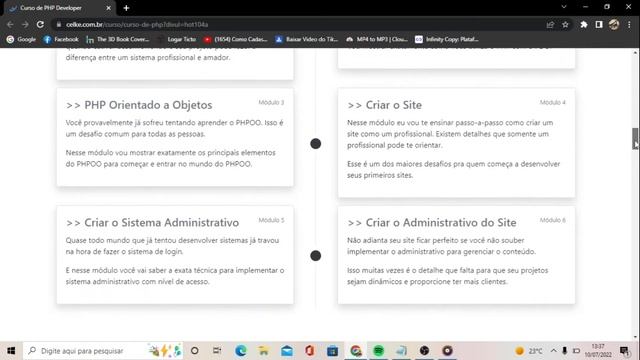The height and width of the screenshot is (360, 640).
Task: Switch to Chrome on the taskbar
Action: (356, 351)
